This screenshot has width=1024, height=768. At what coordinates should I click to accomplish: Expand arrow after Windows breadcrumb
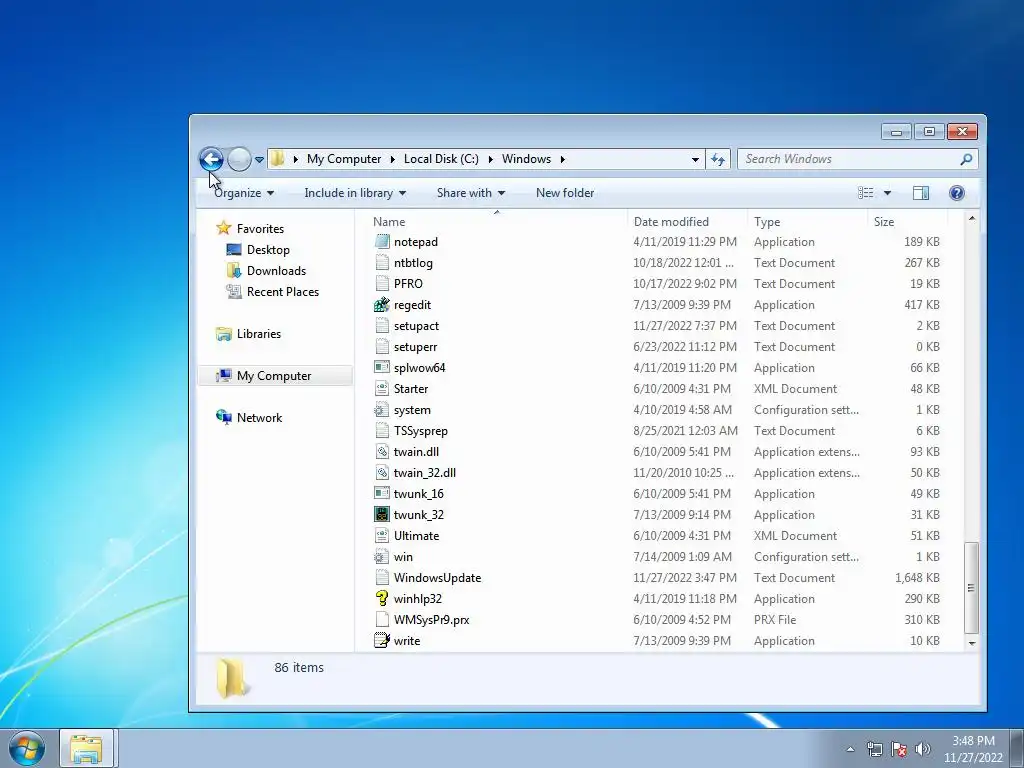(562, 159)
